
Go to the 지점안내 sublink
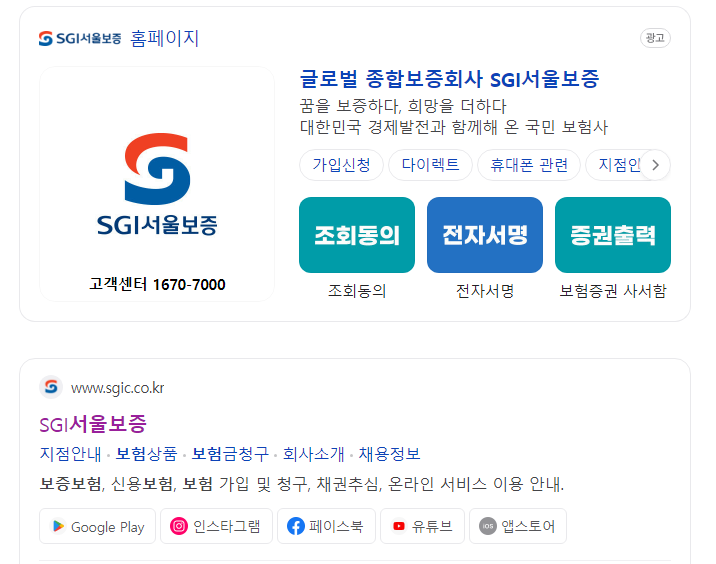[70, 453]
